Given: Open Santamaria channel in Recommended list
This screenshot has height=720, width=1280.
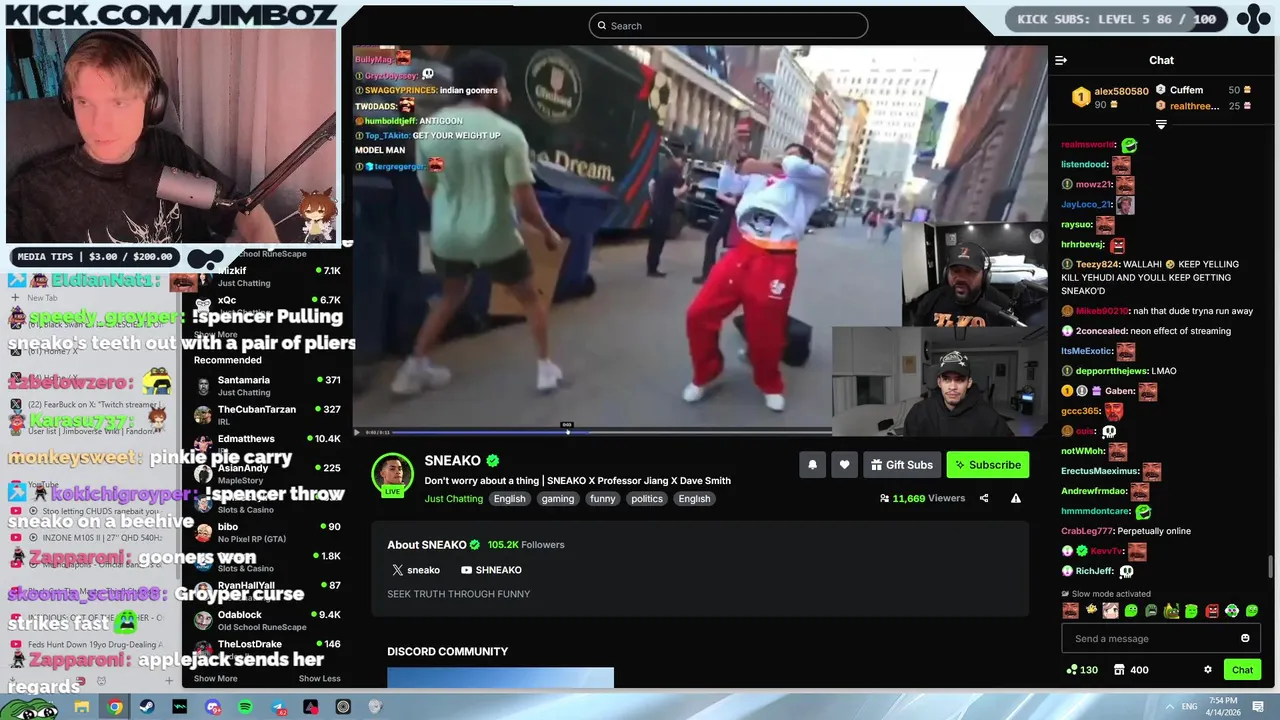Looking at the screenshot, I should pos(268,386).
